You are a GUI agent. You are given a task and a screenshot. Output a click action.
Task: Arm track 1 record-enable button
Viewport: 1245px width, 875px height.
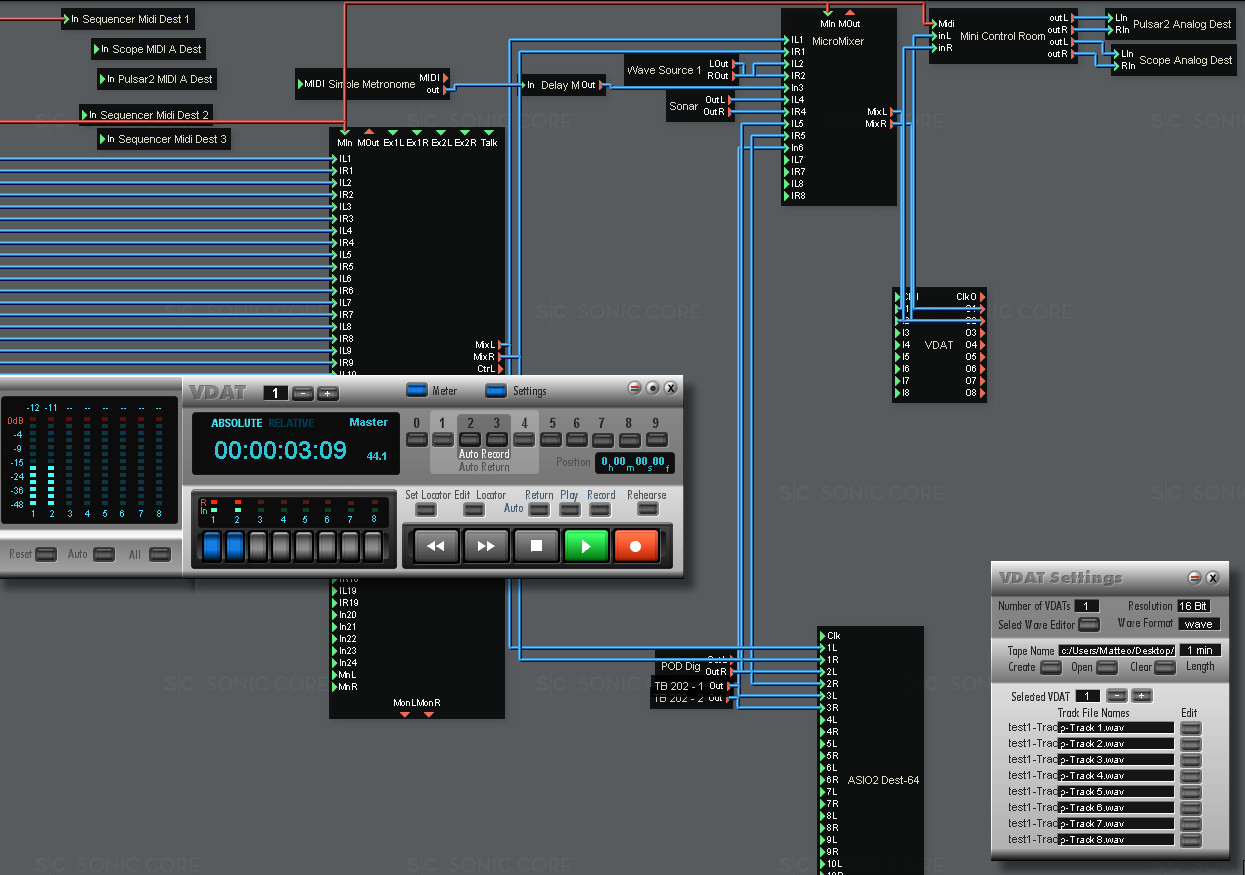pos(212,546)
